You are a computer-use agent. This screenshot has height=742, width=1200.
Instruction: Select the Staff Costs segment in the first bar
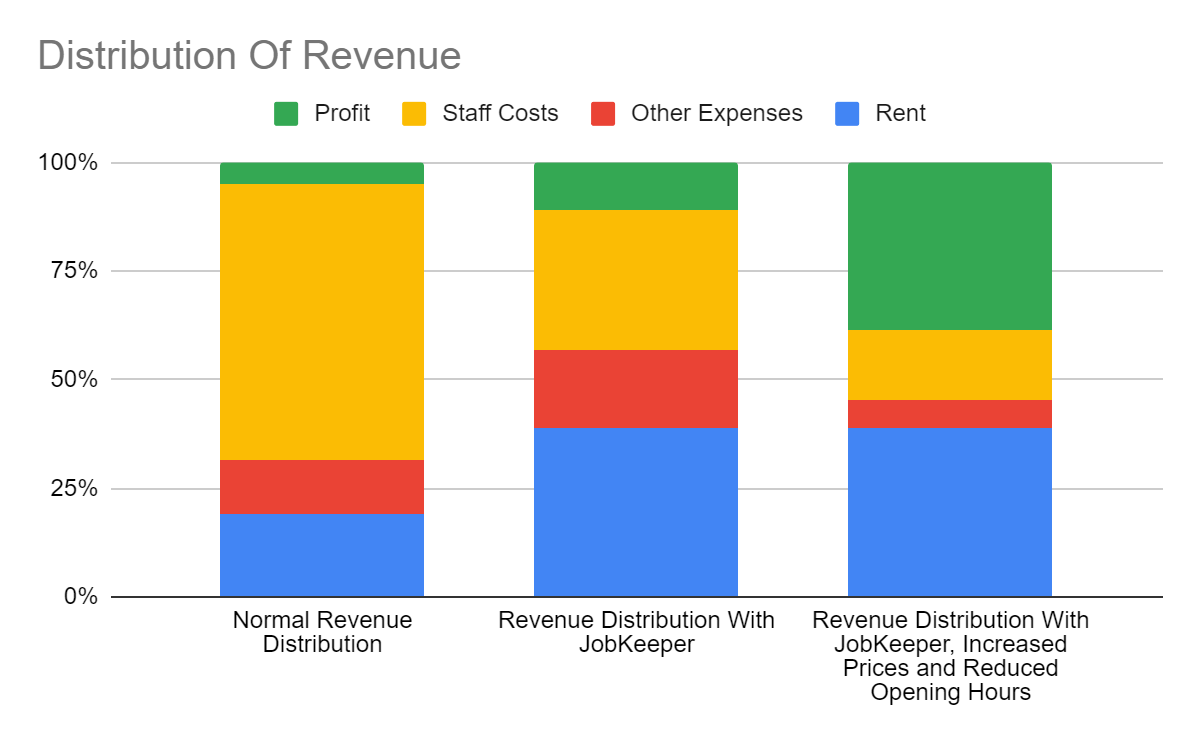tap(322, 320)
